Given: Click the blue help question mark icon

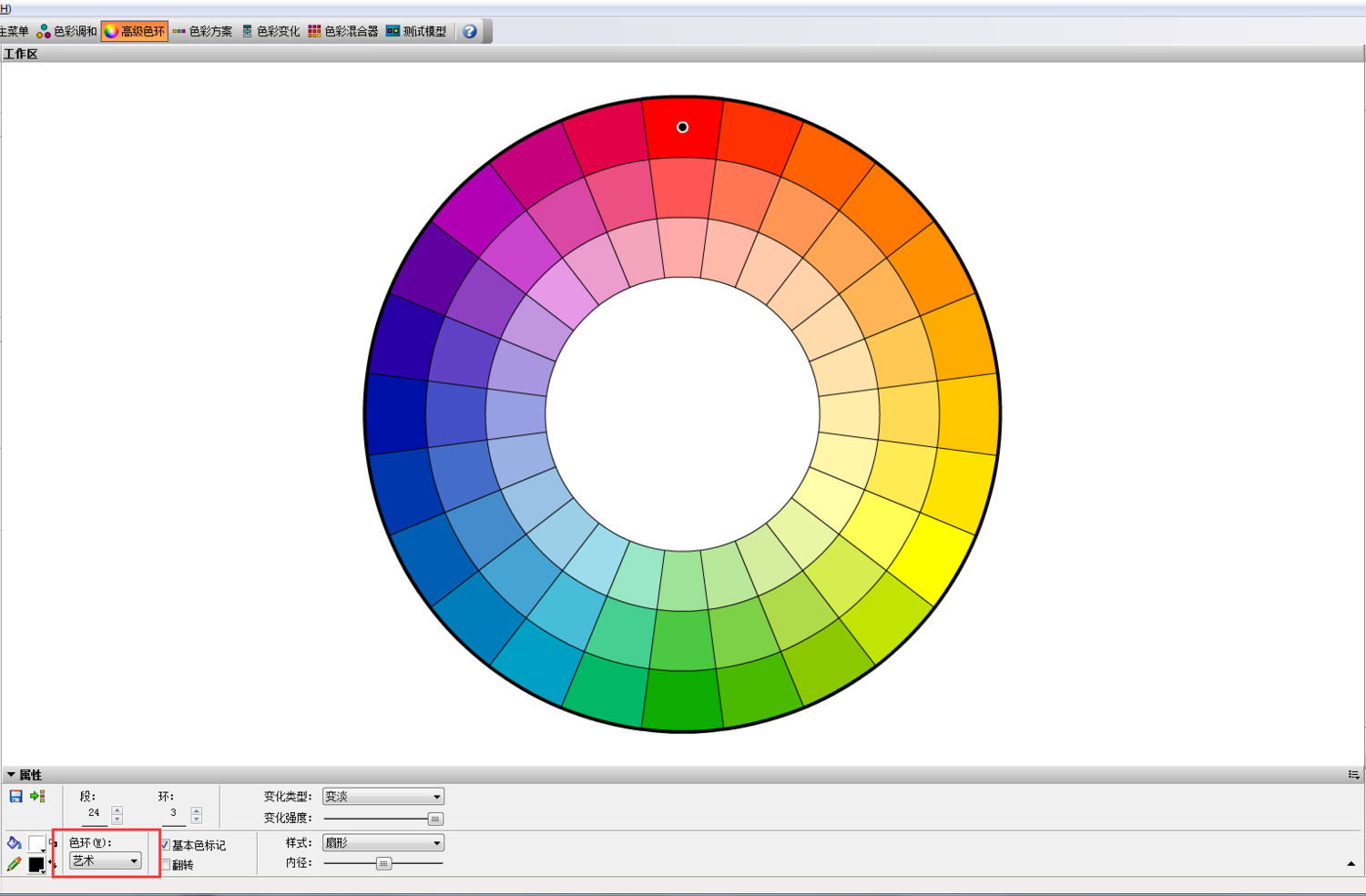Looking at the screenshot, I should point(470,32).
